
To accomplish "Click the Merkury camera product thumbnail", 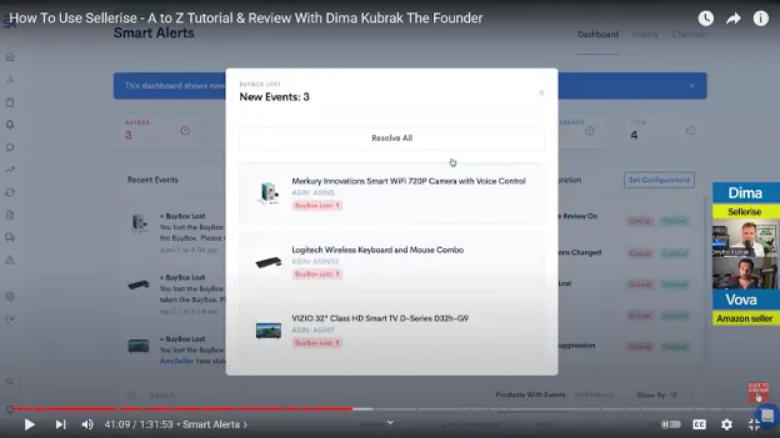I will [x=269, y=193].
